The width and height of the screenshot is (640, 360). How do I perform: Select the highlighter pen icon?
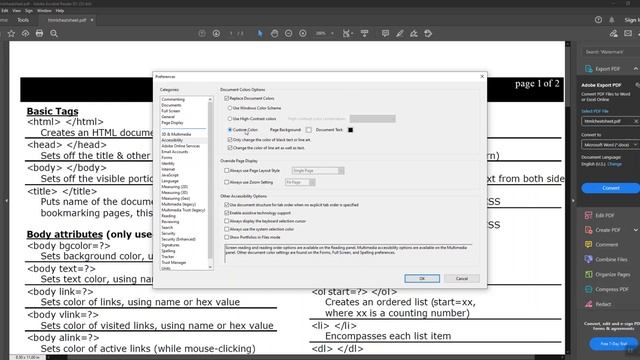(400, 33)
